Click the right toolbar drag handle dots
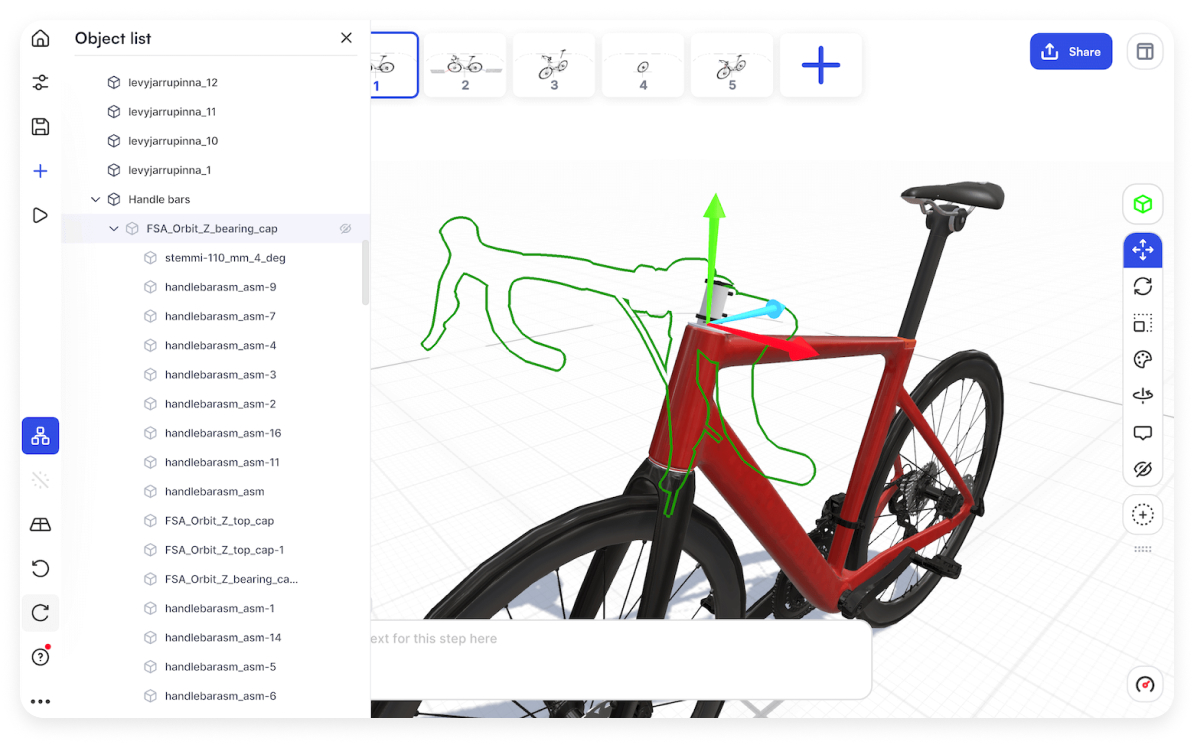 point(1142,549)
